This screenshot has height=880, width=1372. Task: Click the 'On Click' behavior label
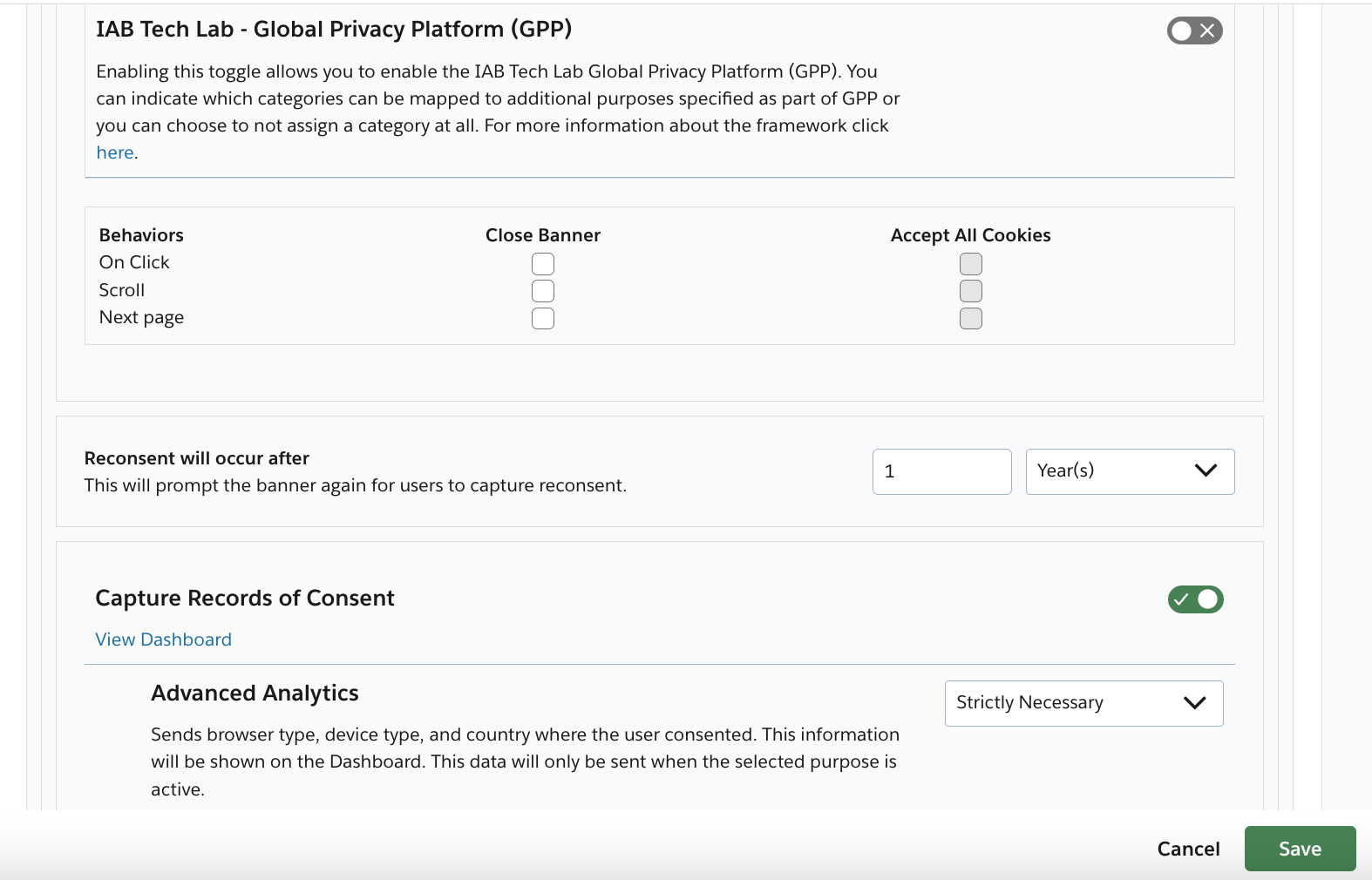(134, 262)
